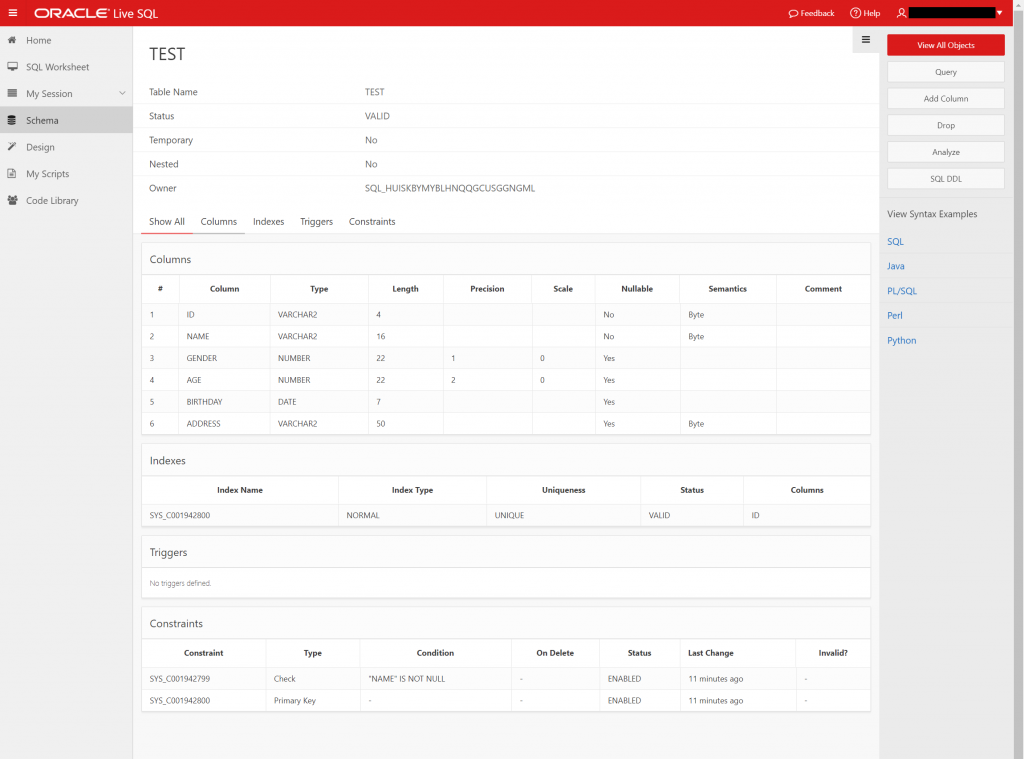This screenshot has height=759, width=1024.
Task: Switch to the Indexes tab
Action: pyautogui.click(x=268, y=221)
